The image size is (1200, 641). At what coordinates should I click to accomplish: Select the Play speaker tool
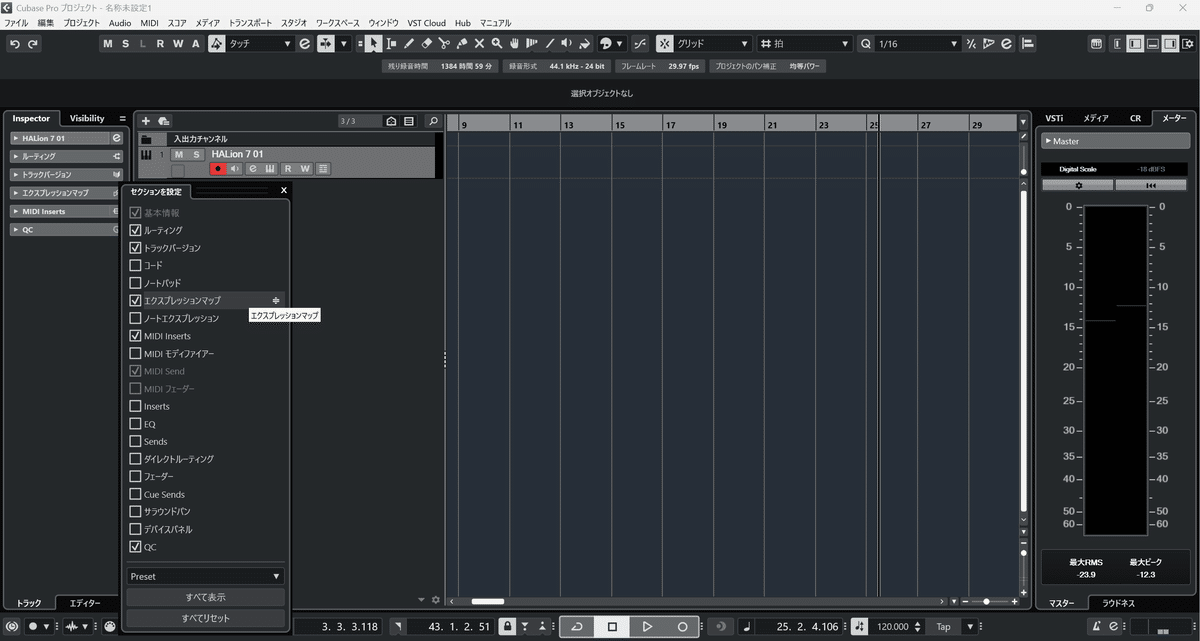tap(567, 44)
